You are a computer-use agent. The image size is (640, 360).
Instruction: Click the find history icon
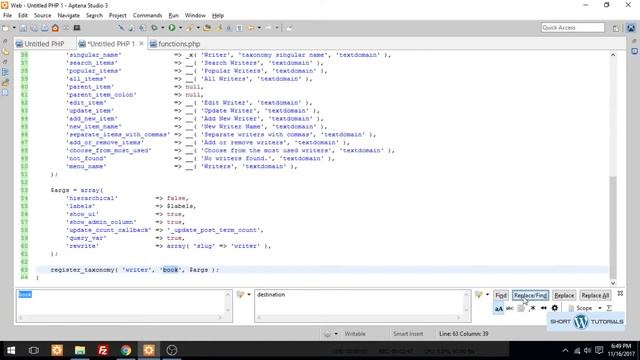click(240, 295)
